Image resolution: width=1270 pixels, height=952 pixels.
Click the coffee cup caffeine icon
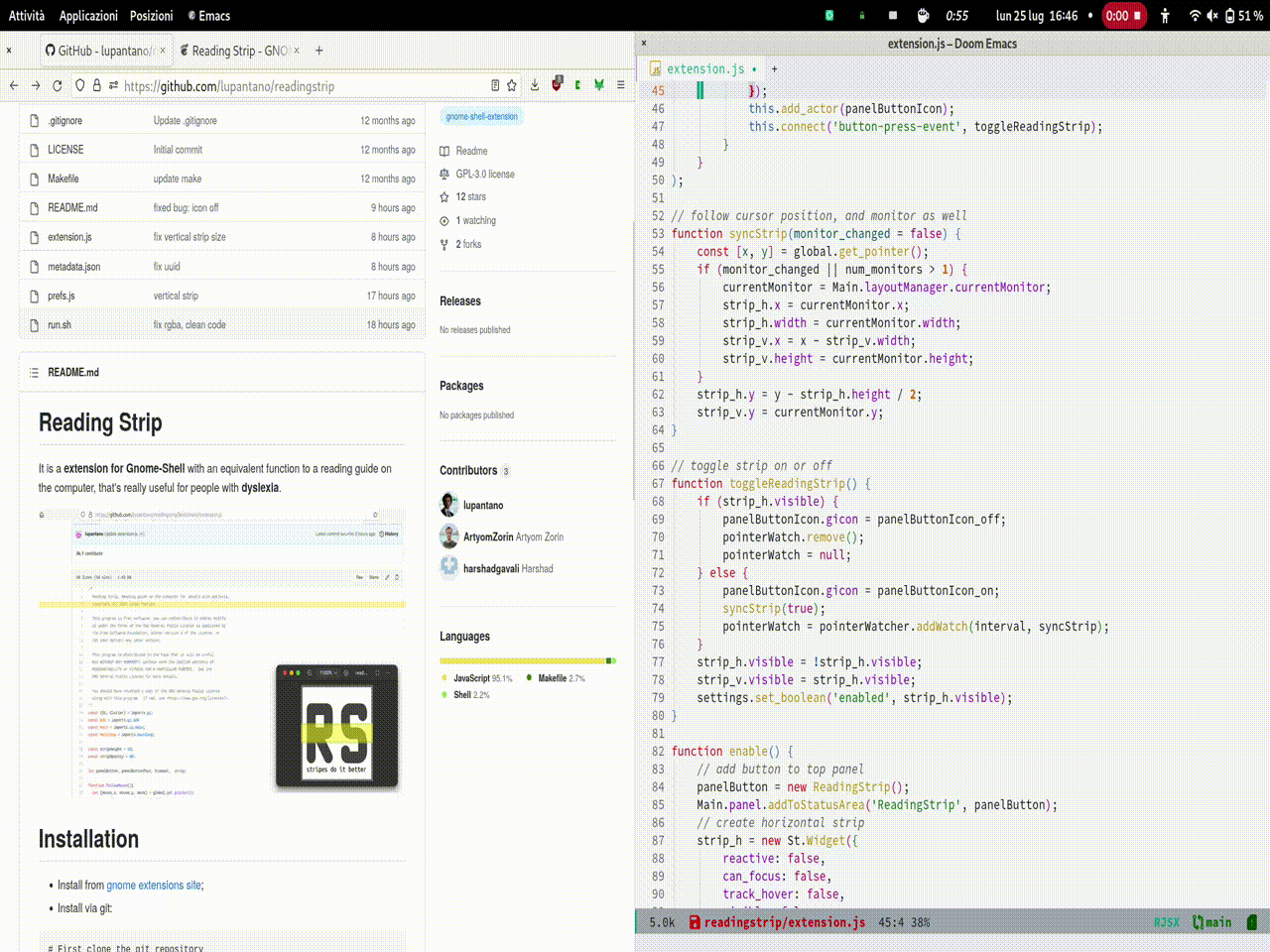[x=923, y=16]
